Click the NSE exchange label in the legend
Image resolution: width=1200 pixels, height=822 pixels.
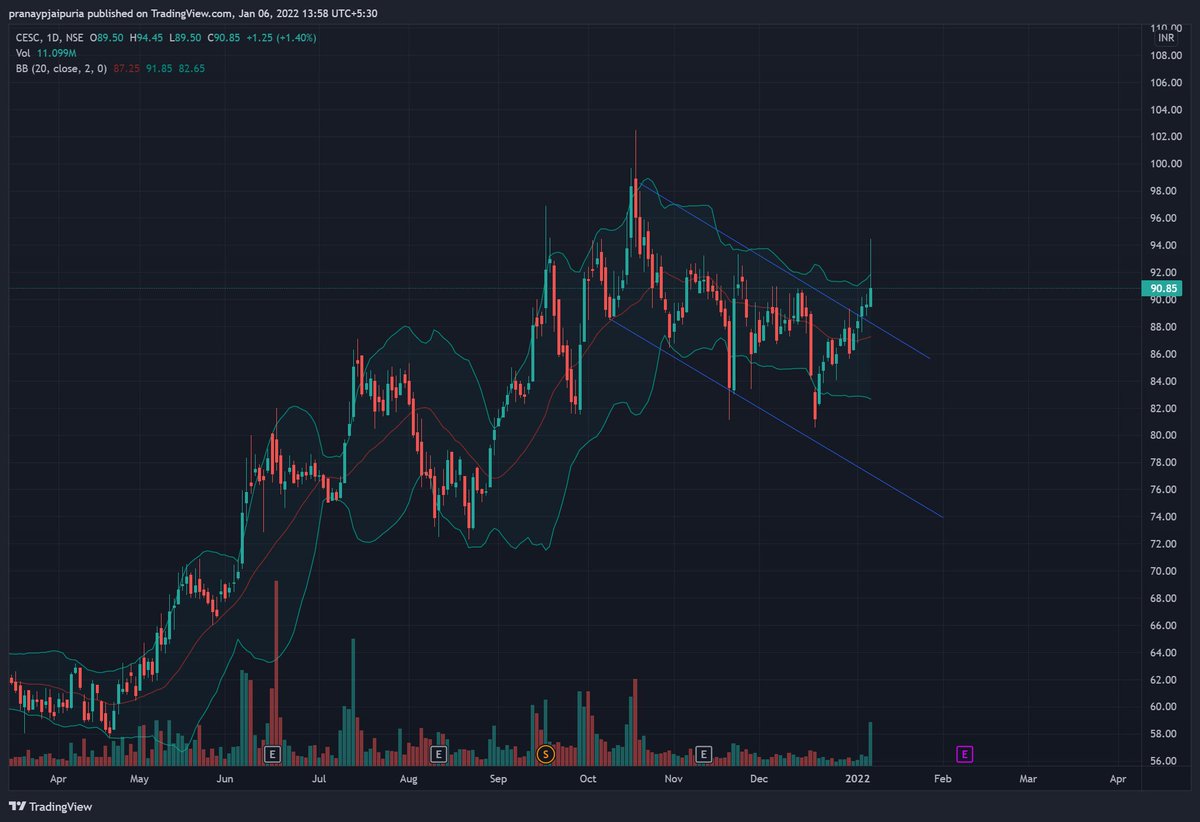click(76, 37)
